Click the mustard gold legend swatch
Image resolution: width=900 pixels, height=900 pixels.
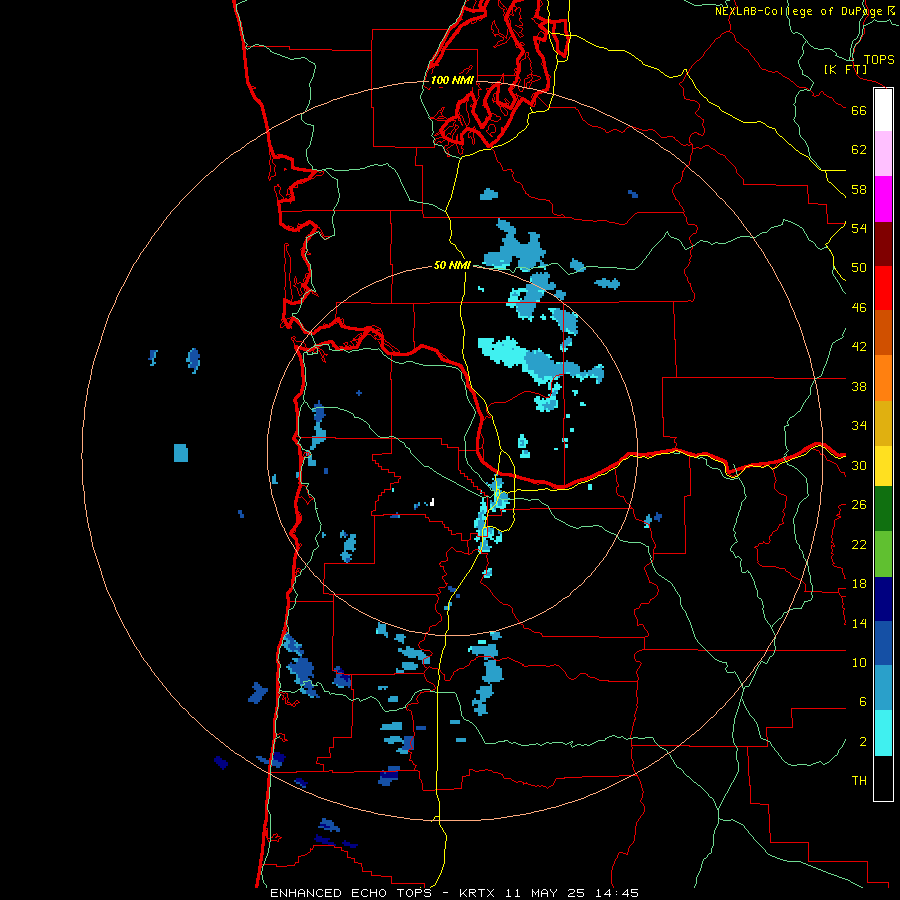pos(883,423)
